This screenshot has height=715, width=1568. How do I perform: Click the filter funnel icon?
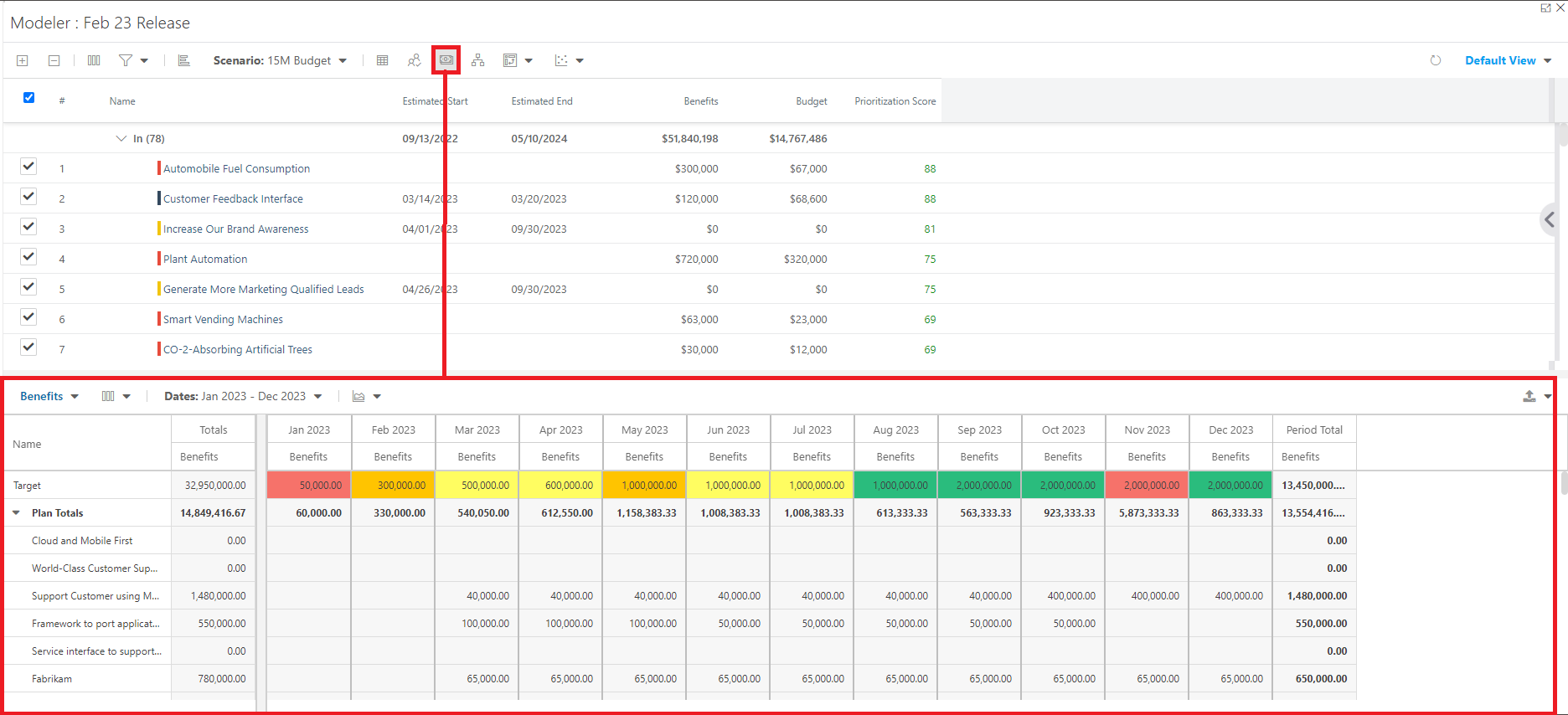point(126,60)
